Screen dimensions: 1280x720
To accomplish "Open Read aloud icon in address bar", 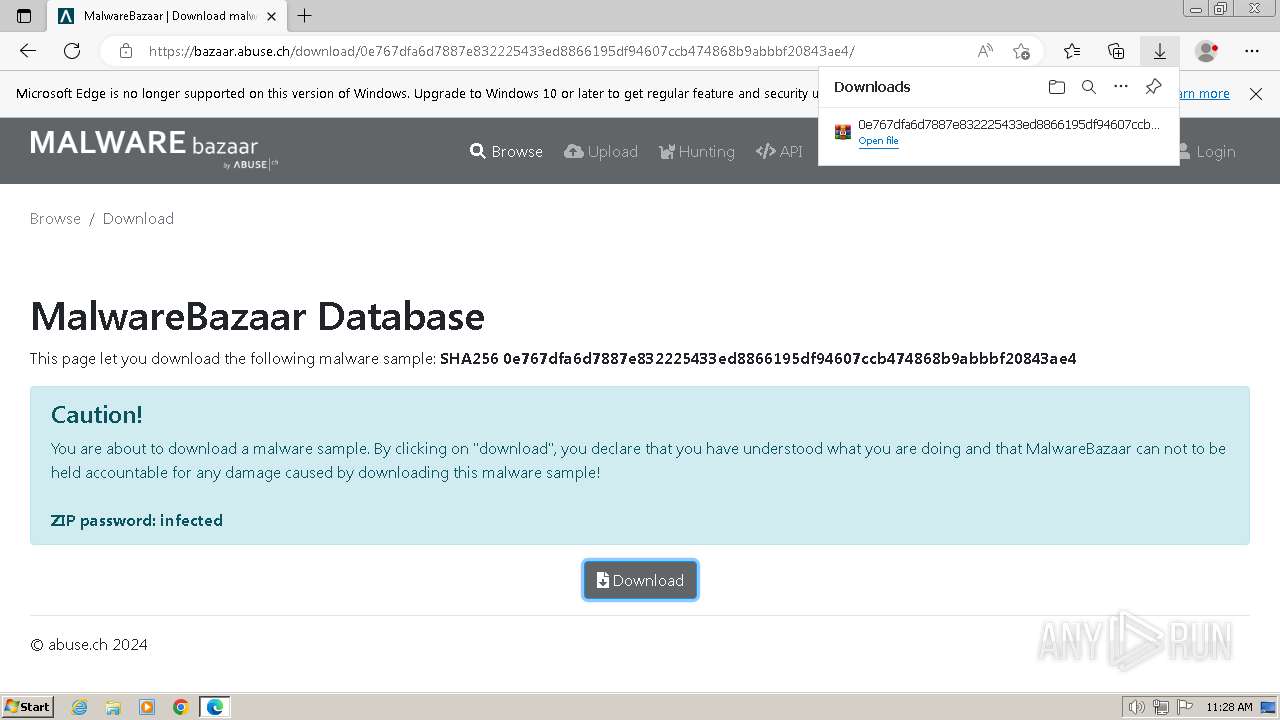I will tap(985, 51).
